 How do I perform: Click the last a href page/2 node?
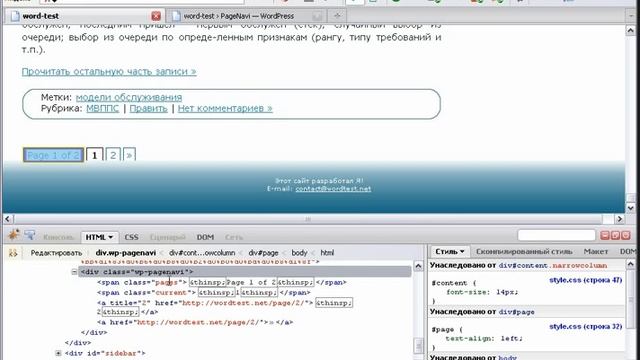195,322
